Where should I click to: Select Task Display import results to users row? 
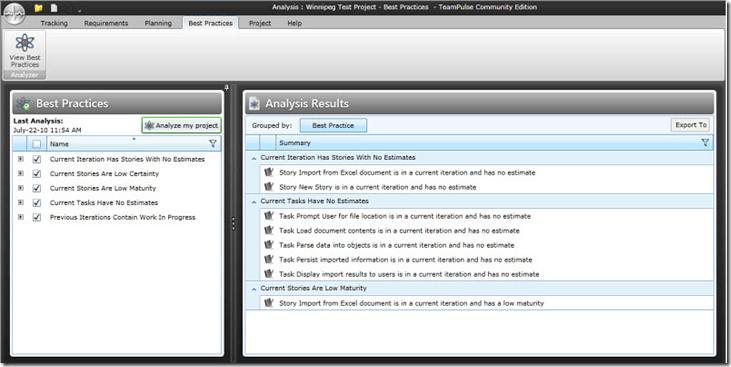click(x=487, y=274)
